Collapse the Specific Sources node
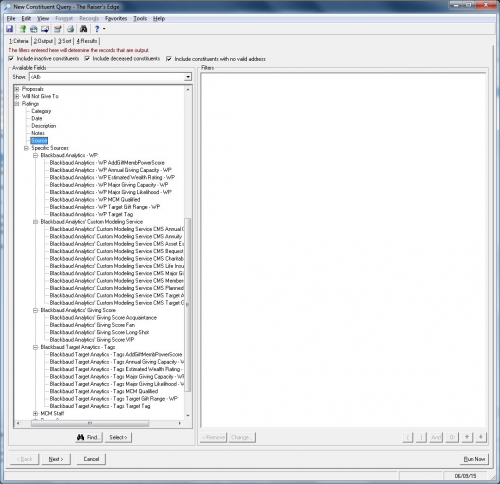The height and width of the screenshot is (484, 500). [26, 148]
